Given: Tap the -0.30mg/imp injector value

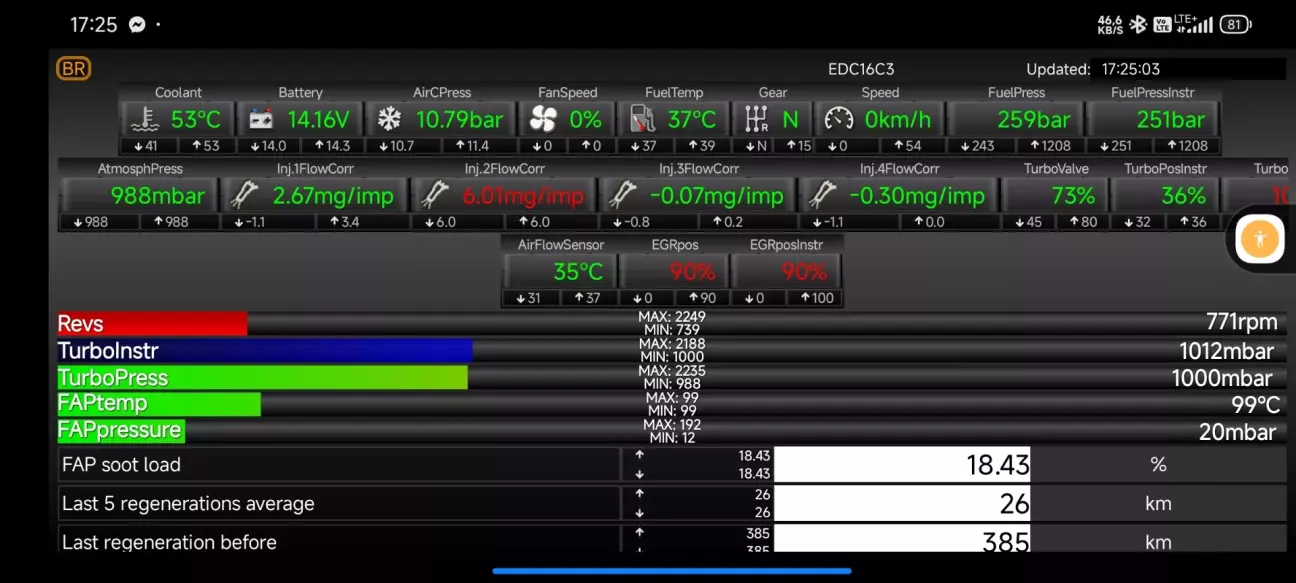Looking at the screenshot, I should tap(917, 196).
